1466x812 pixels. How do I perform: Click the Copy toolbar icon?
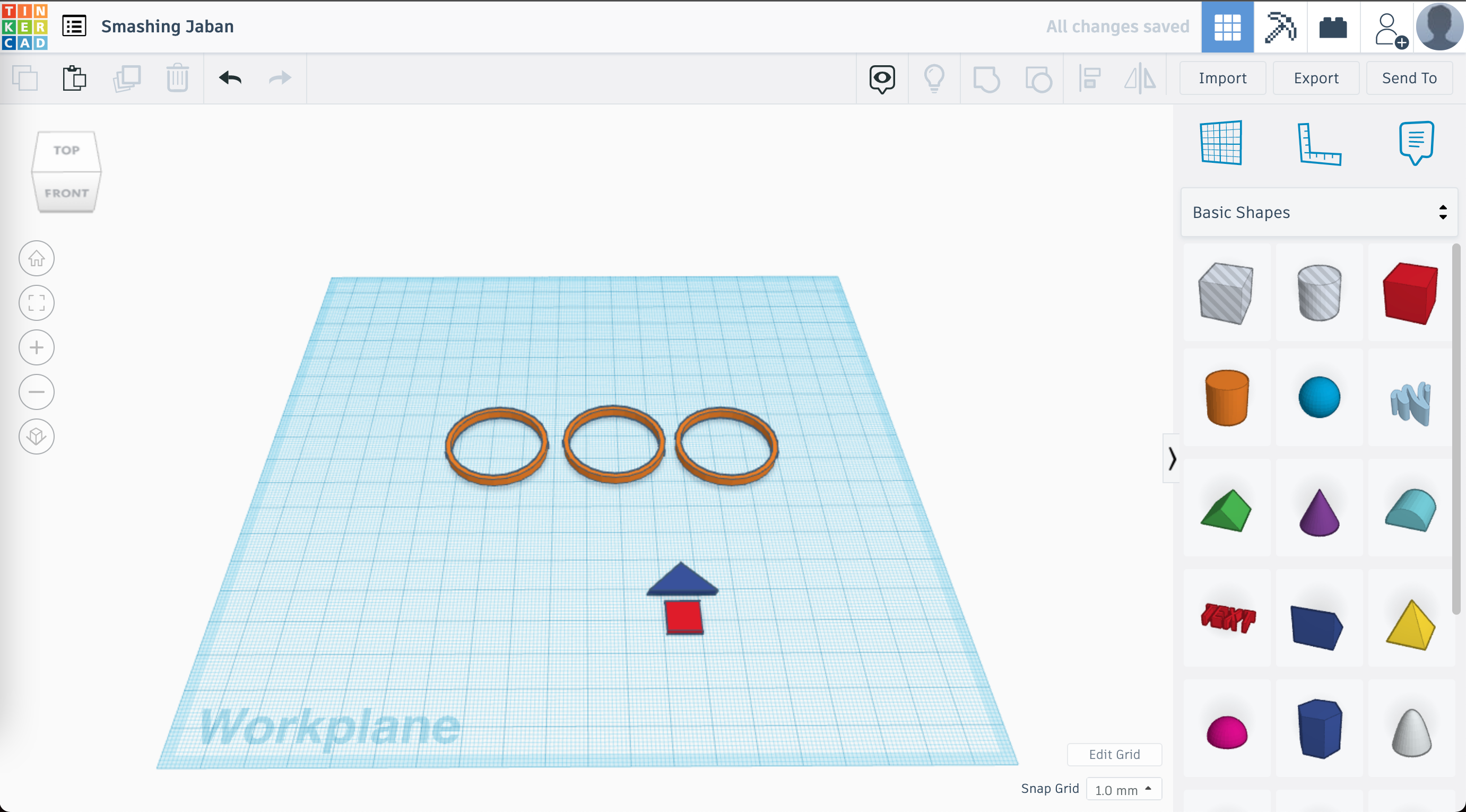click(x=25, y=78)
